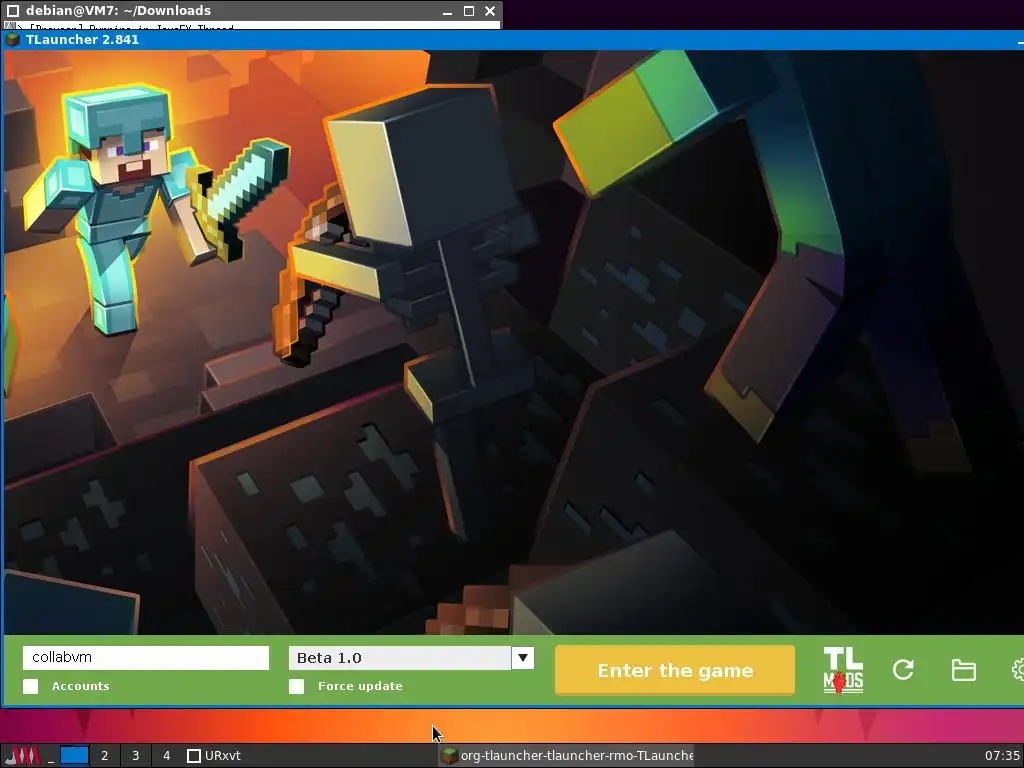Click the TLauncher title bar block icon
Screen dimensions: 1024x768
(12, 39)
